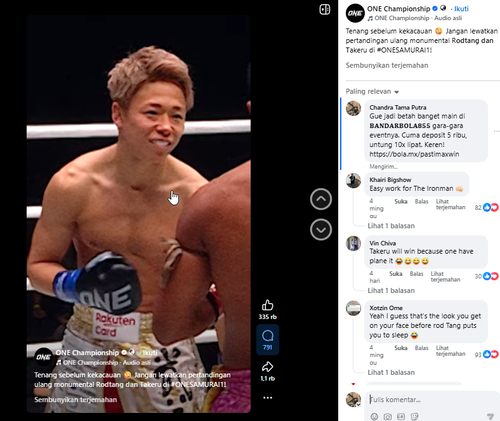The image size is (500, 421).
Task: Expand replies under Khairi Bigshow comment
Action: [x=391, y=226]
